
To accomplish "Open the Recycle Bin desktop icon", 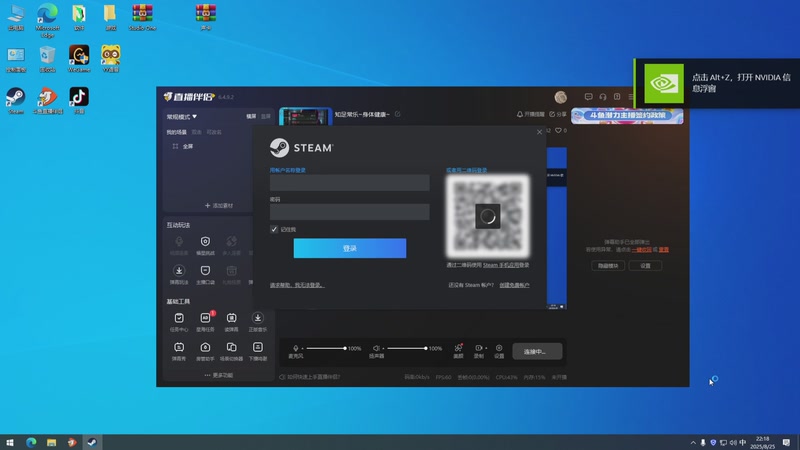I will tap(47, 59).
